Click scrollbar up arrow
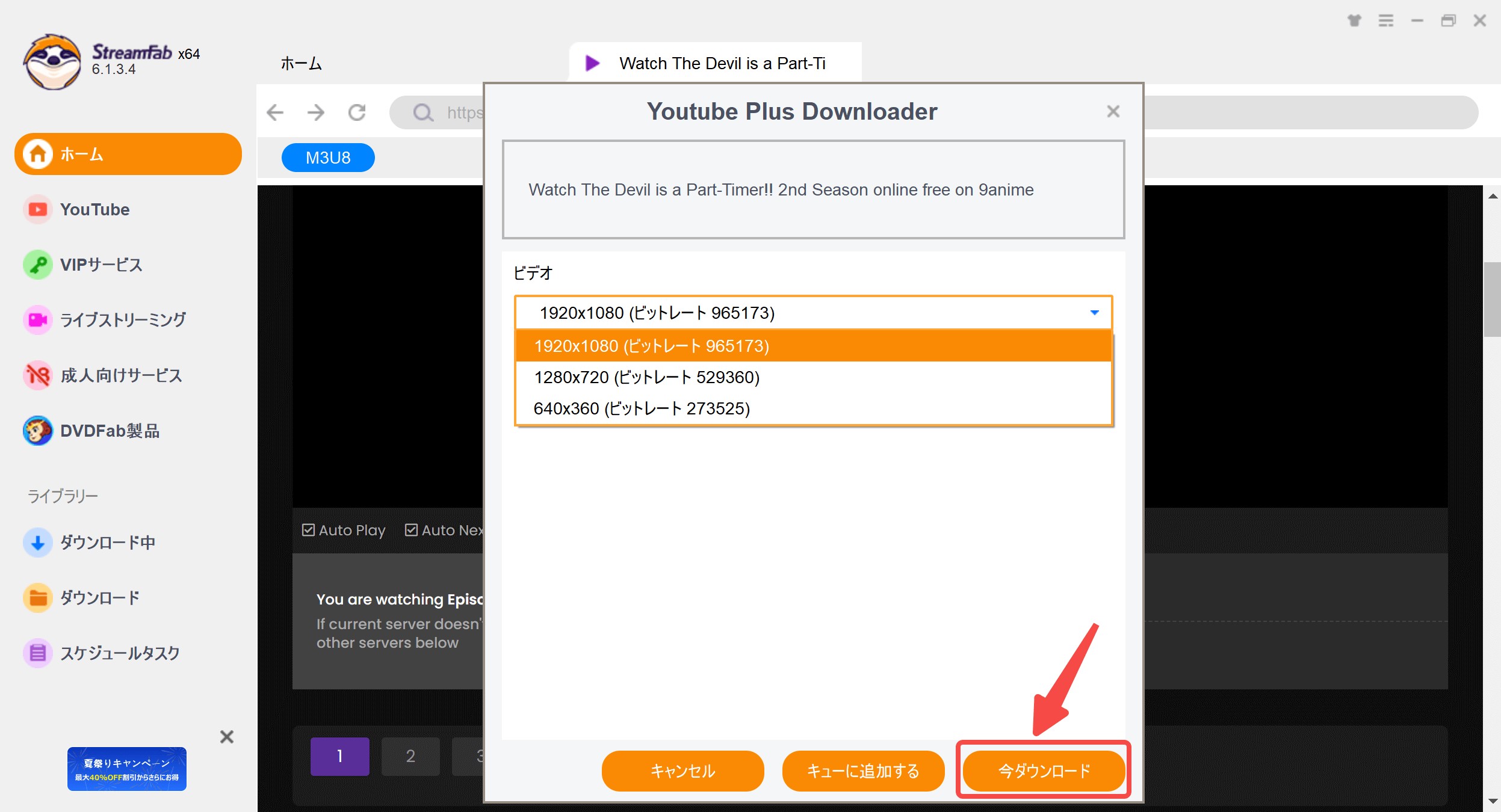The image size is (1501, 812). pos(1493,196)
